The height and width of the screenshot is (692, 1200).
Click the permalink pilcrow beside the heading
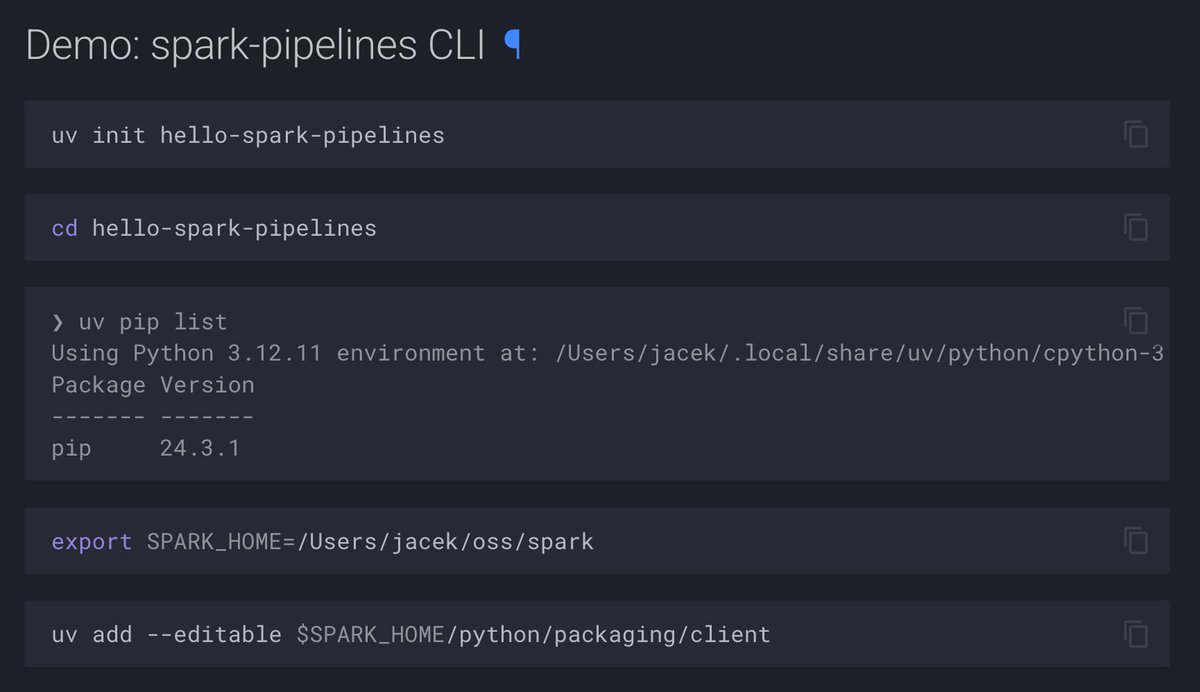[512, 45]
